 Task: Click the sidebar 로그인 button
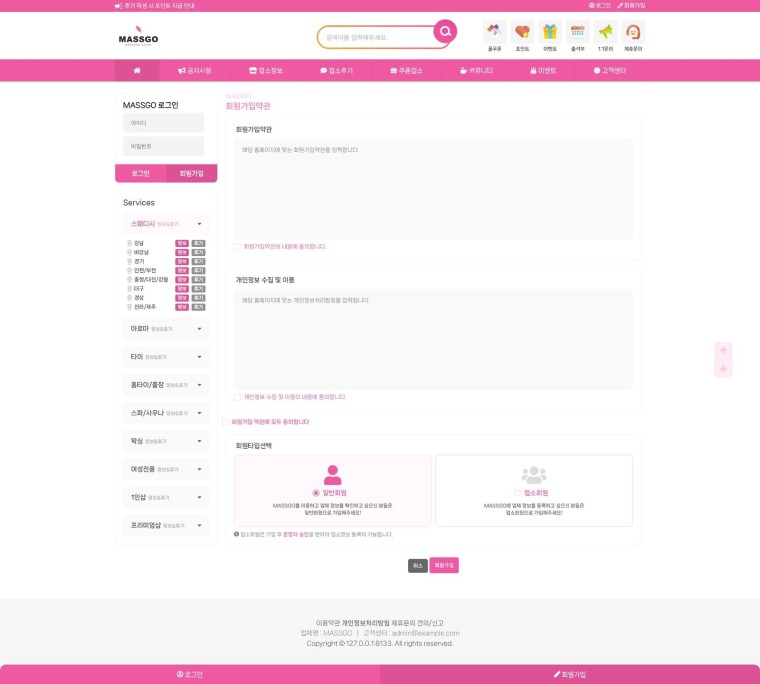point(141,174)
